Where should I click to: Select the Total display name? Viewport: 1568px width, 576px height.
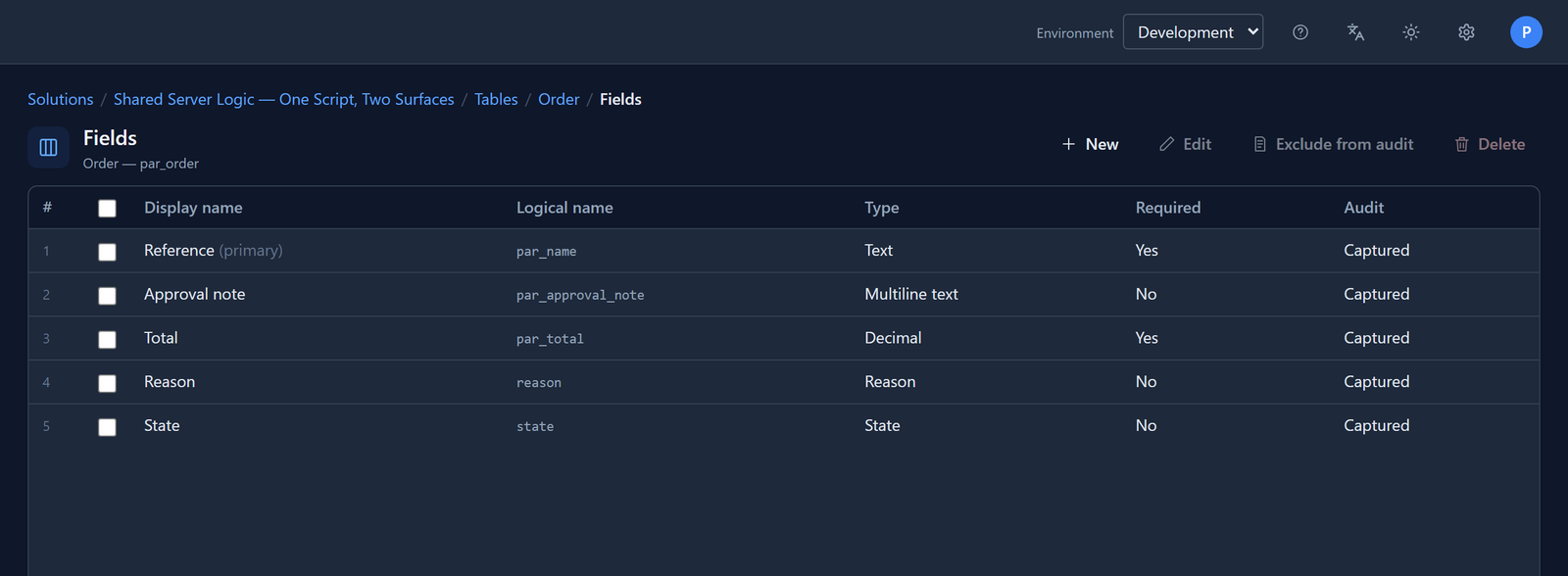pyautogui.click(x=161, y=338)
